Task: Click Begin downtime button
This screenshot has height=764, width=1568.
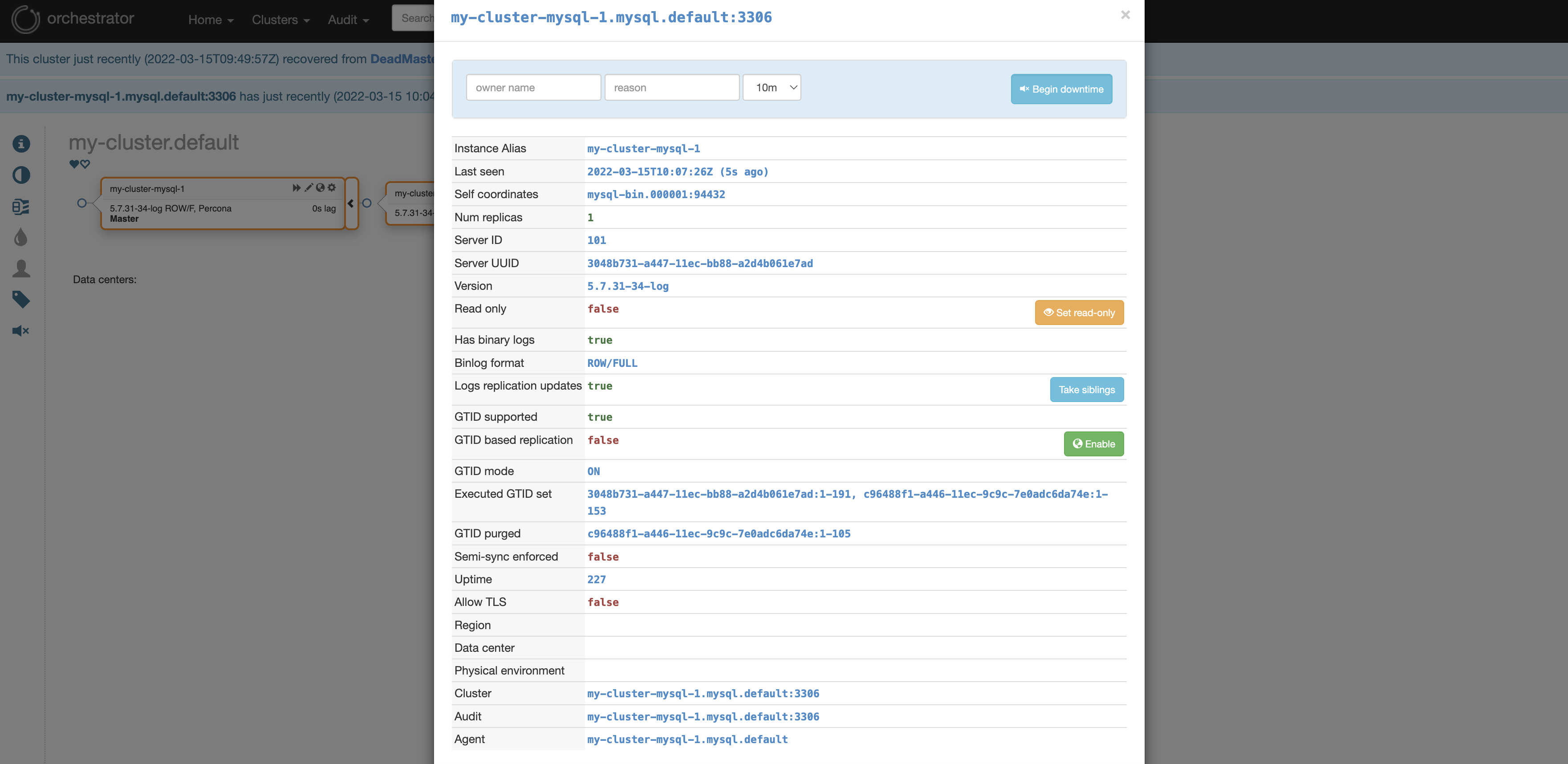Action: click(x=1062, y=88)
